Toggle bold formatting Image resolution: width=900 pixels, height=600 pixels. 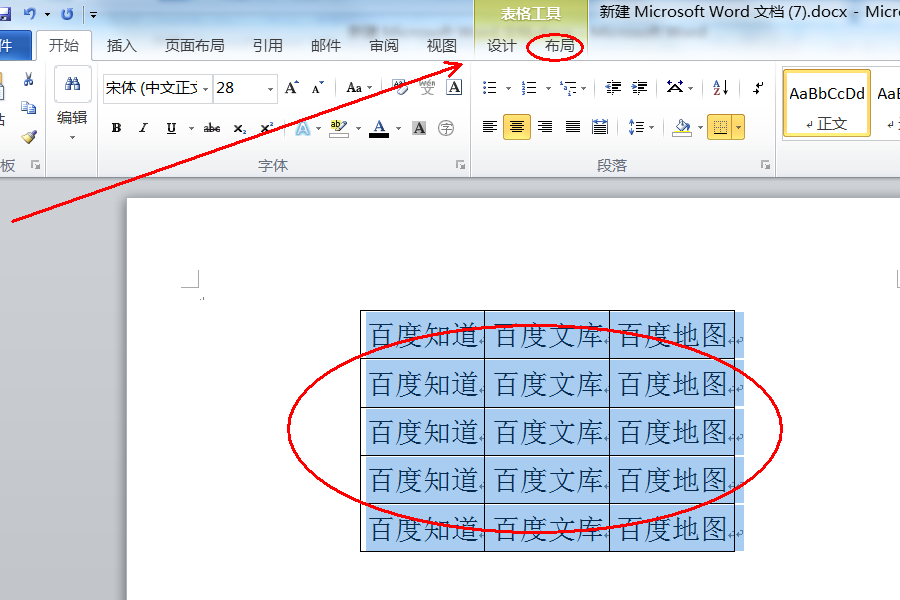tap(117, 127)
